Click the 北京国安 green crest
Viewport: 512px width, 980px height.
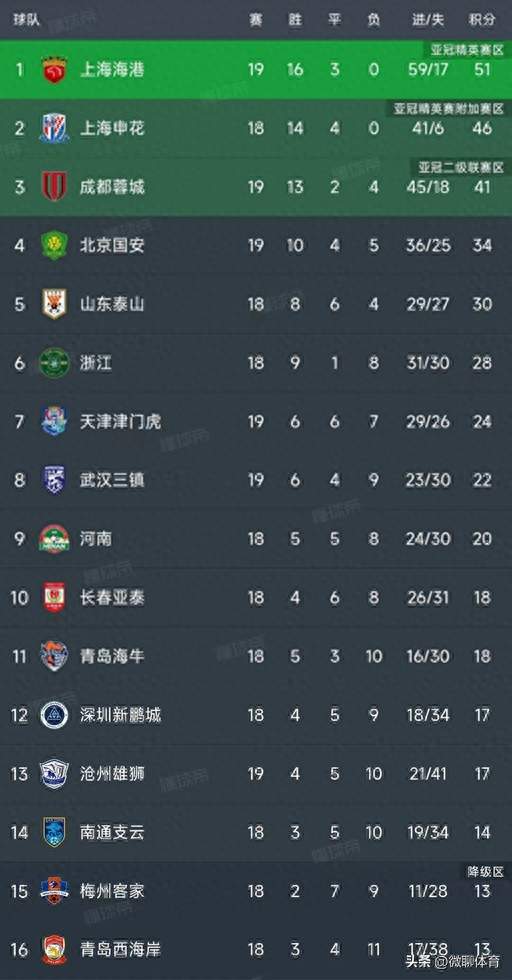pyautogui.click(x=54, y=245)
